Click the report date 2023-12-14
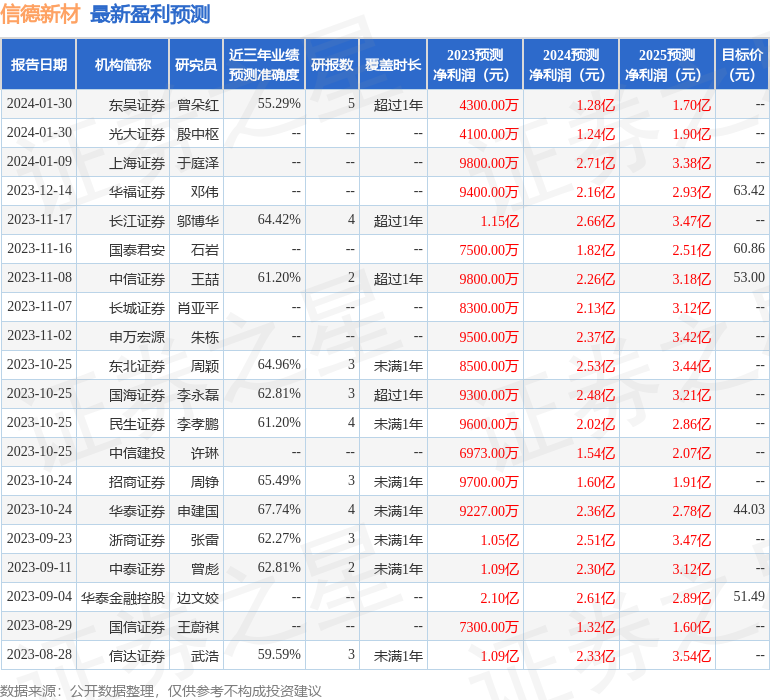The width and height of the screenshot is (770, 700). 39,190
